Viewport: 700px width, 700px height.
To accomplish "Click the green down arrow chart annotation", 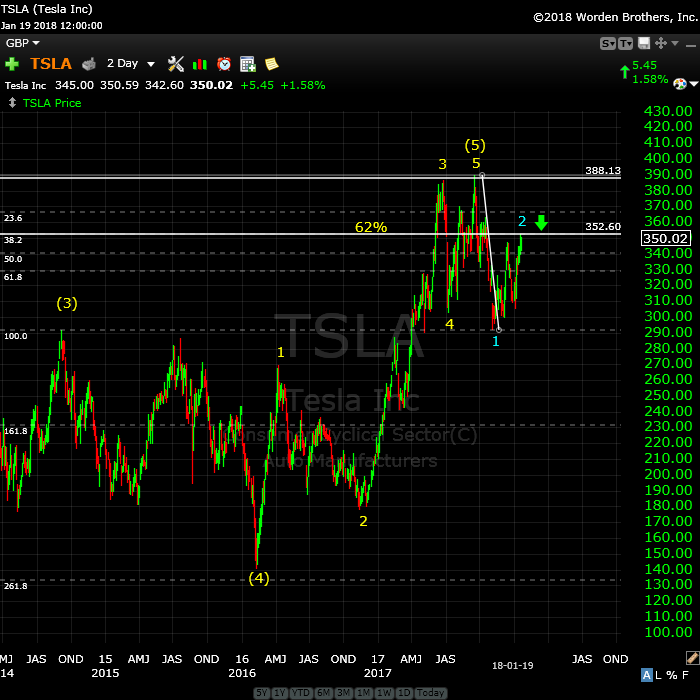I will point(541,222).
